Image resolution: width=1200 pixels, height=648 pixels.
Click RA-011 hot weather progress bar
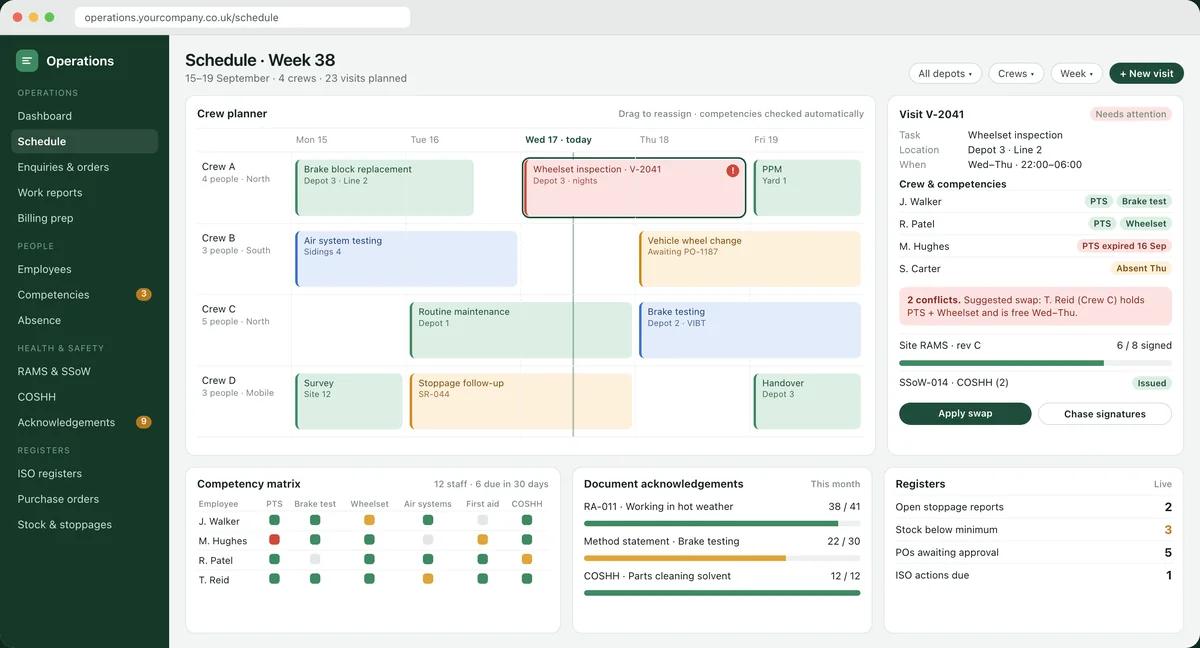click(722, 523)
